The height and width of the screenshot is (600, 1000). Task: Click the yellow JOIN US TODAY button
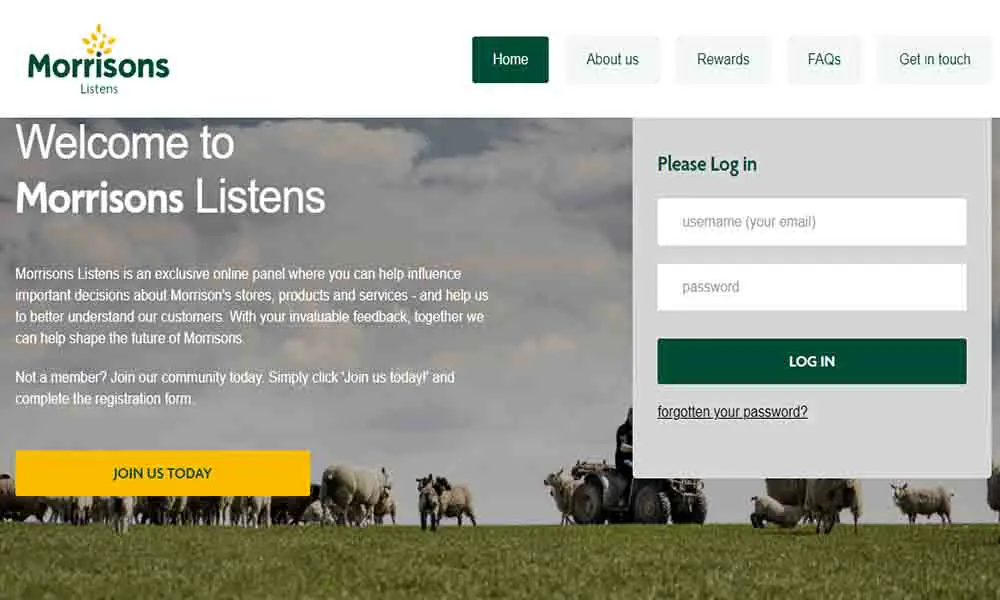(x=163, y=473)
